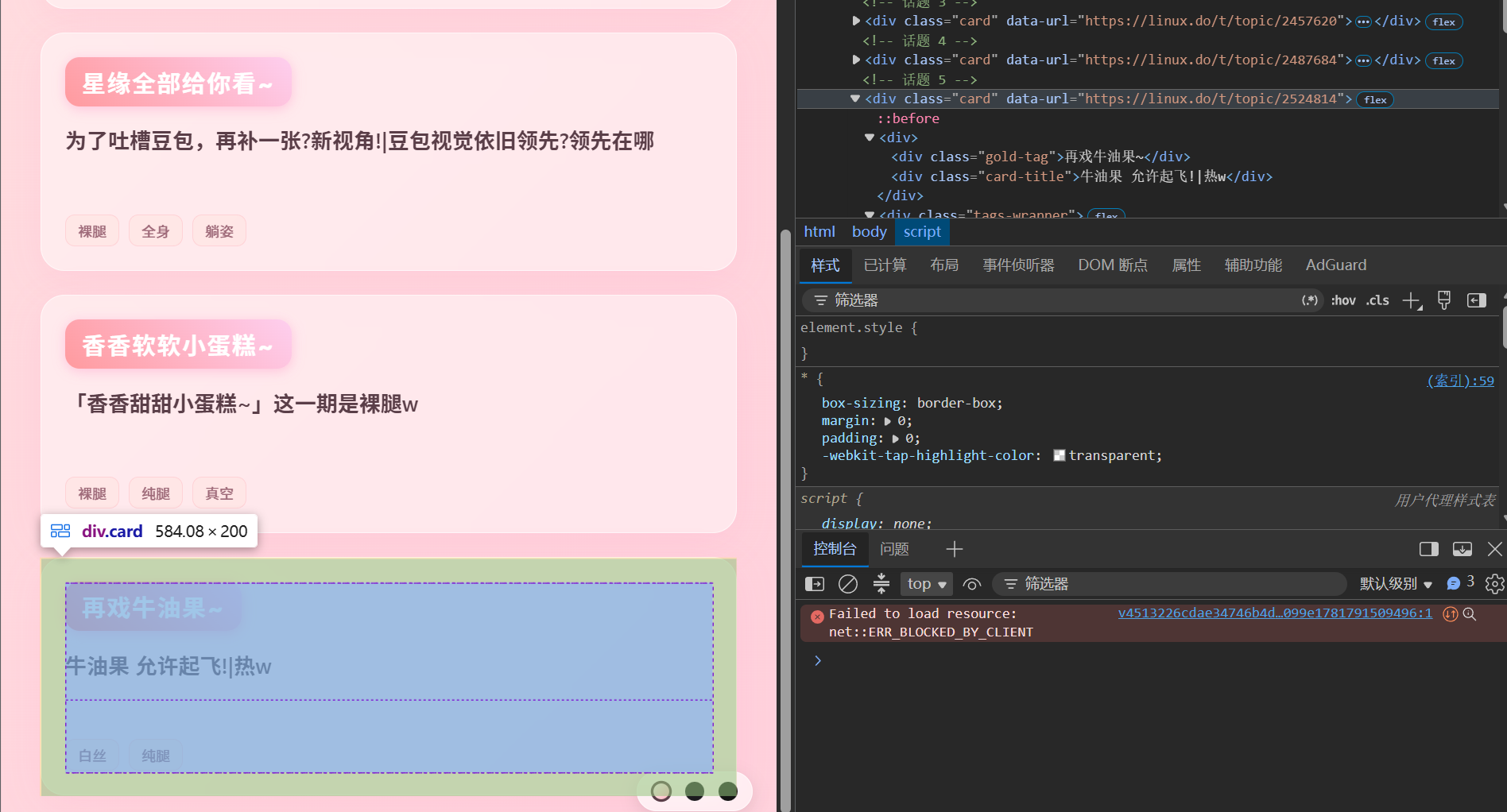Open console settings gear
Viewport: 1507px width, 812px height.
1494,584
